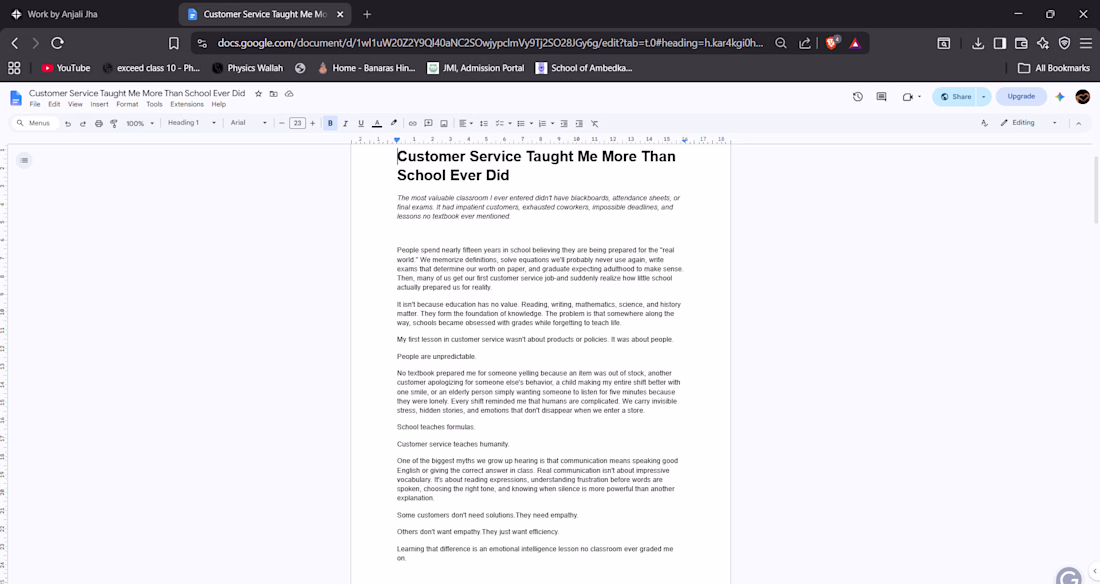
Task: Click the Share button
Action: (956, 97)
